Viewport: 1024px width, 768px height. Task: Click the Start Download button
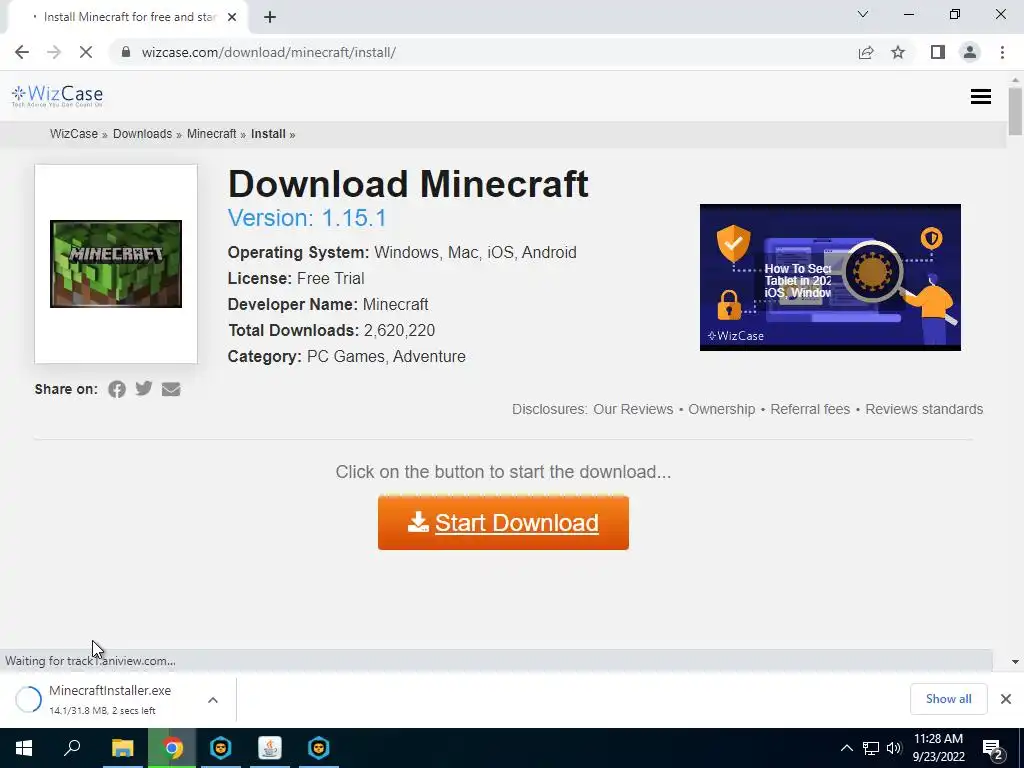(503, 522)
